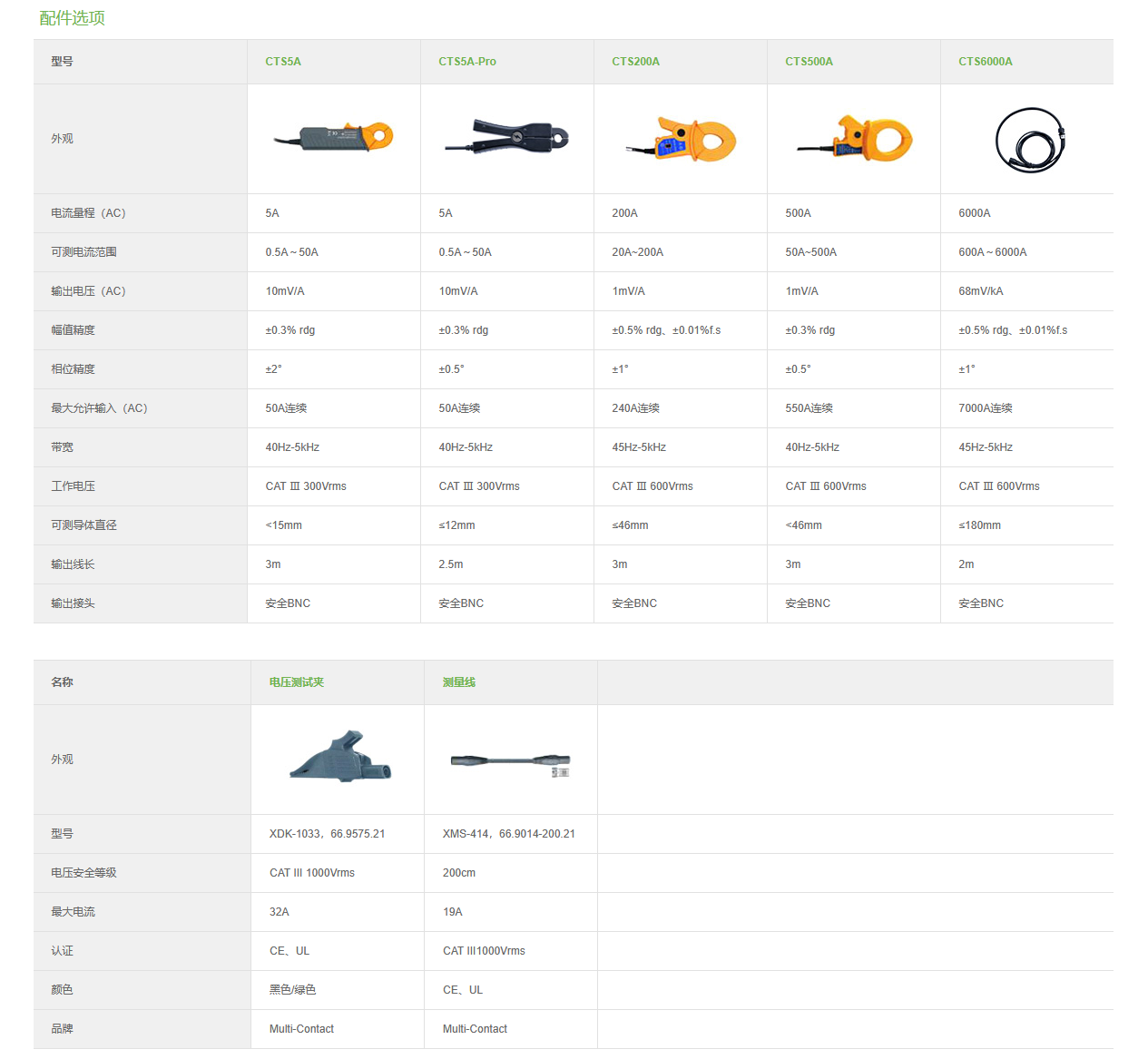Click the 68mV/kA output voltage cell
The height and width of the screenshot is (1059, 1148).
pos(981,291)
